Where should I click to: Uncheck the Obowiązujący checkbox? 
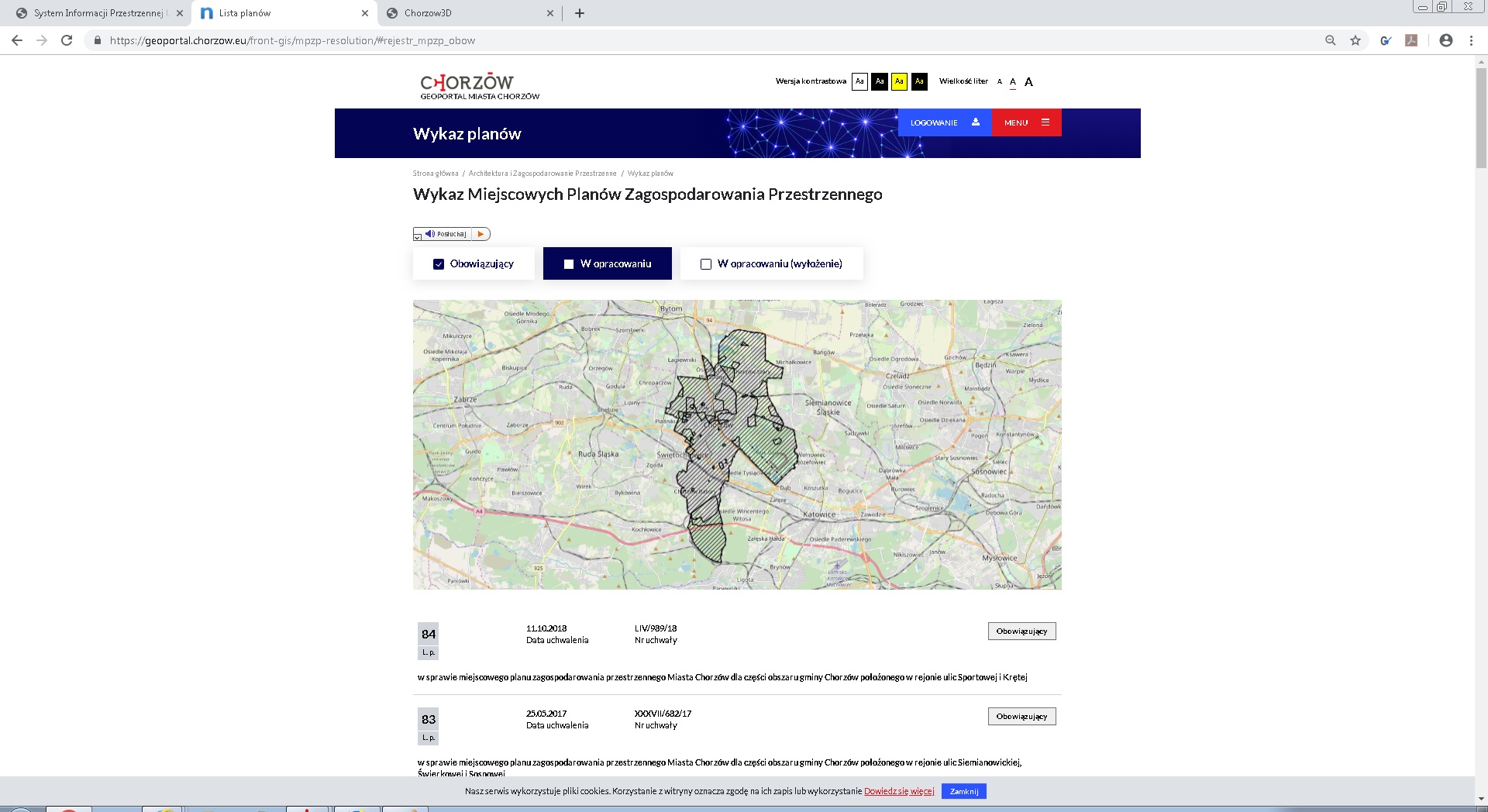tap(439, 264)
